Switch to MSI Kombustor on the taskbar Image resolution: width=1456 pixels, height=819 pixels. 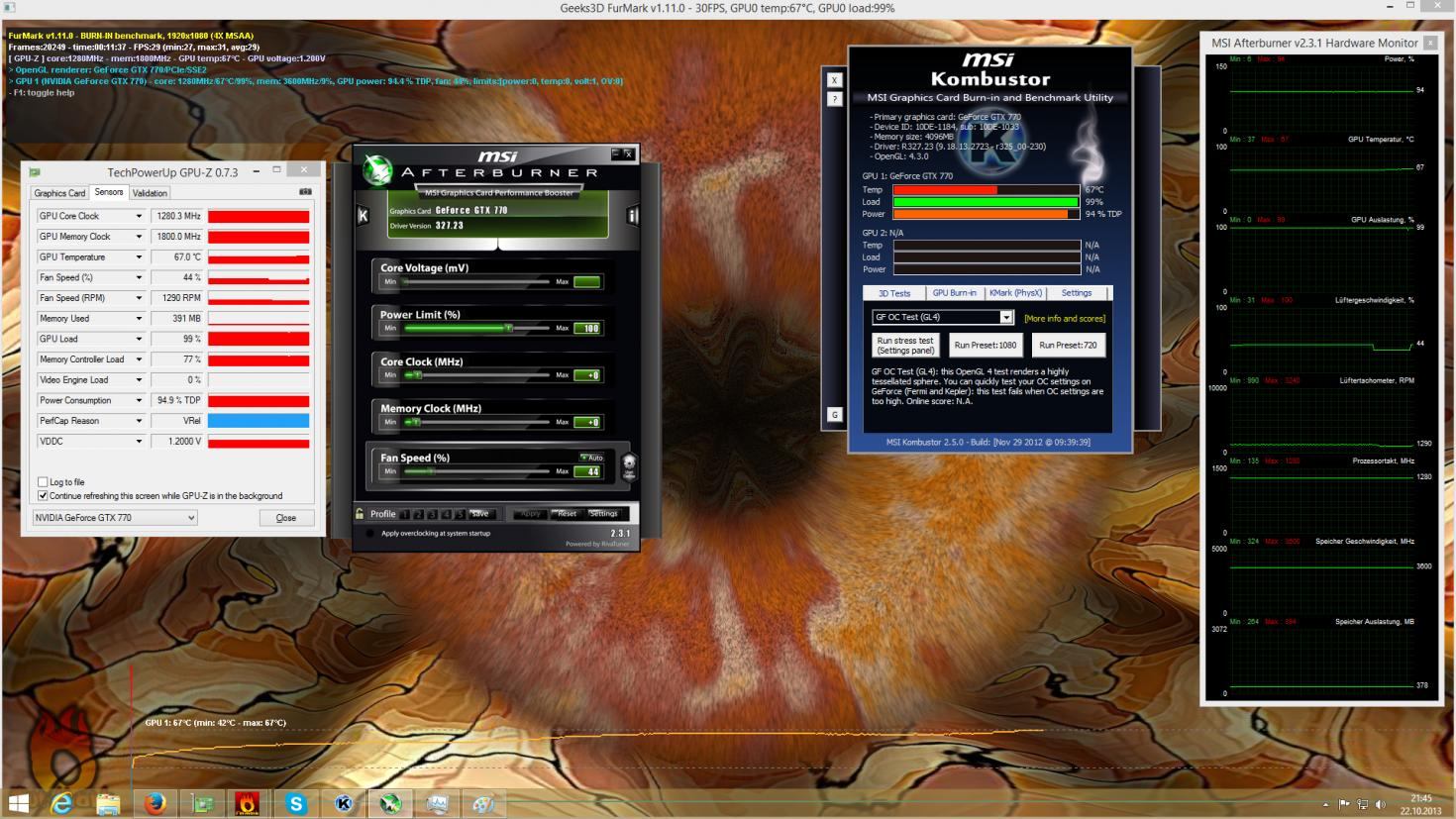pos(344,803)
